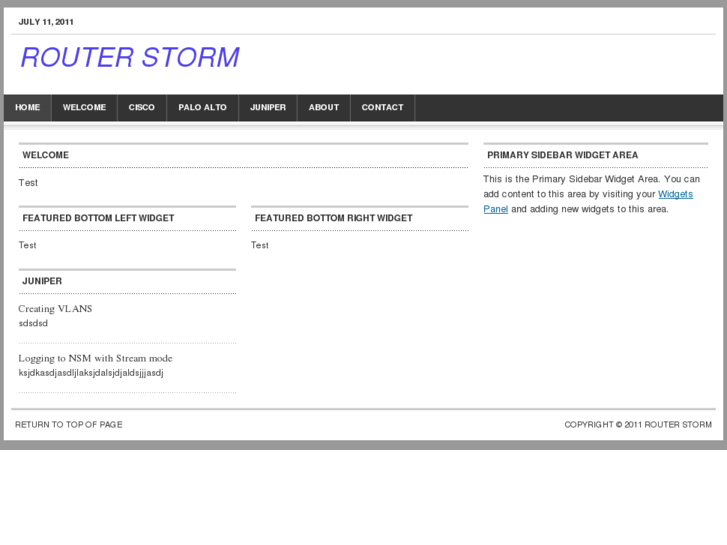This screenshot has height=545, width=727.
Task: Click Test under Featured Bottom Left Widget
Action: (x=27, y=245)
